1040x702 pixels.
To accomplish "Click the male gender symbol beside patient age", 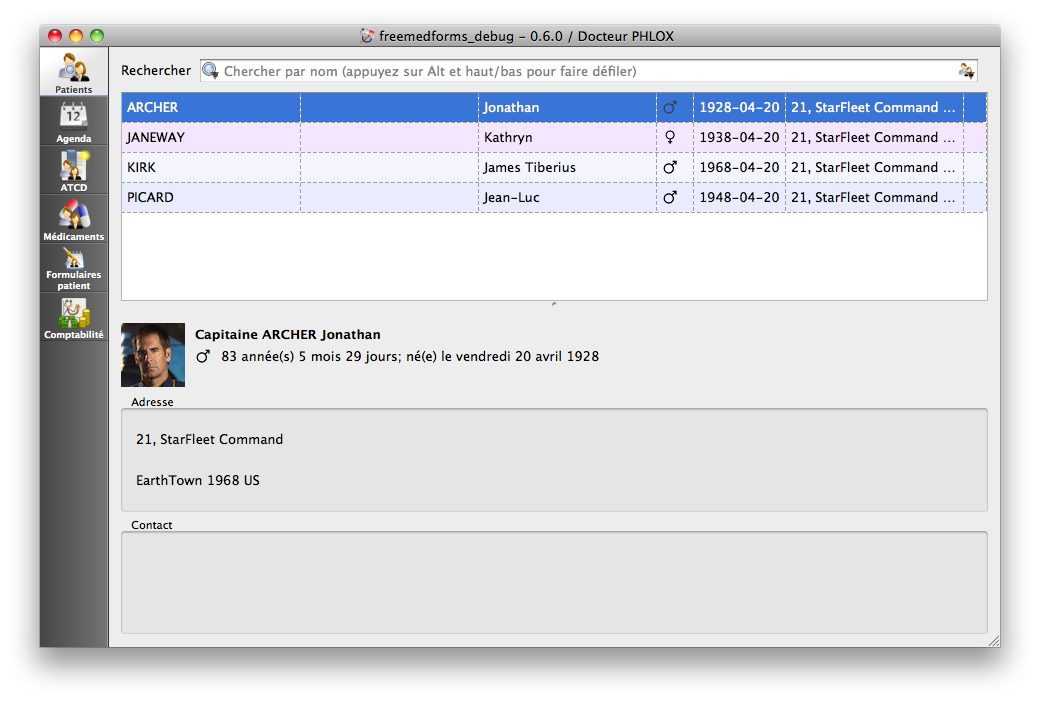I will click(x=203, y=356).
